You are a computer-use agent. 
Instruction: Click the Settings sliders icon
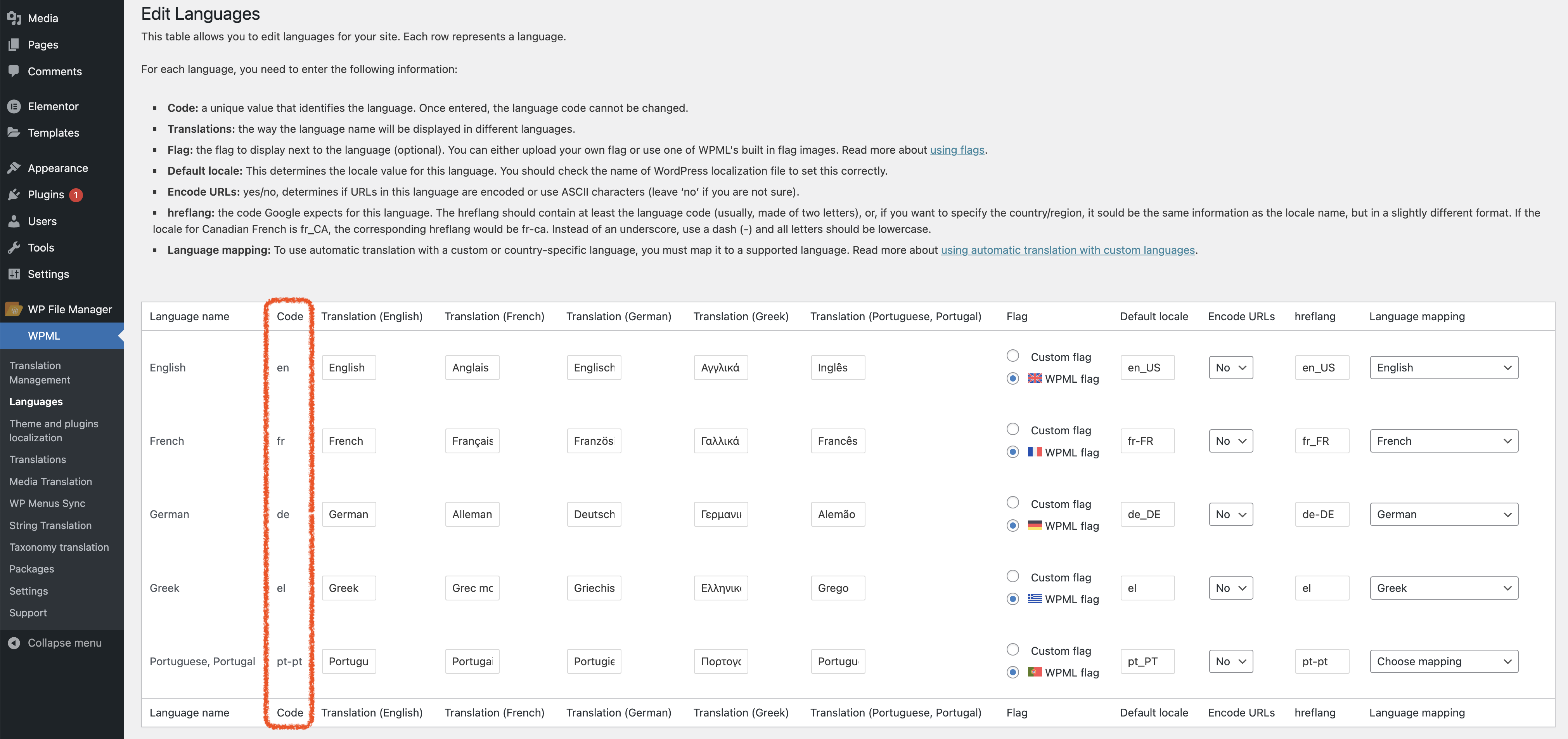tap(14, 274)
